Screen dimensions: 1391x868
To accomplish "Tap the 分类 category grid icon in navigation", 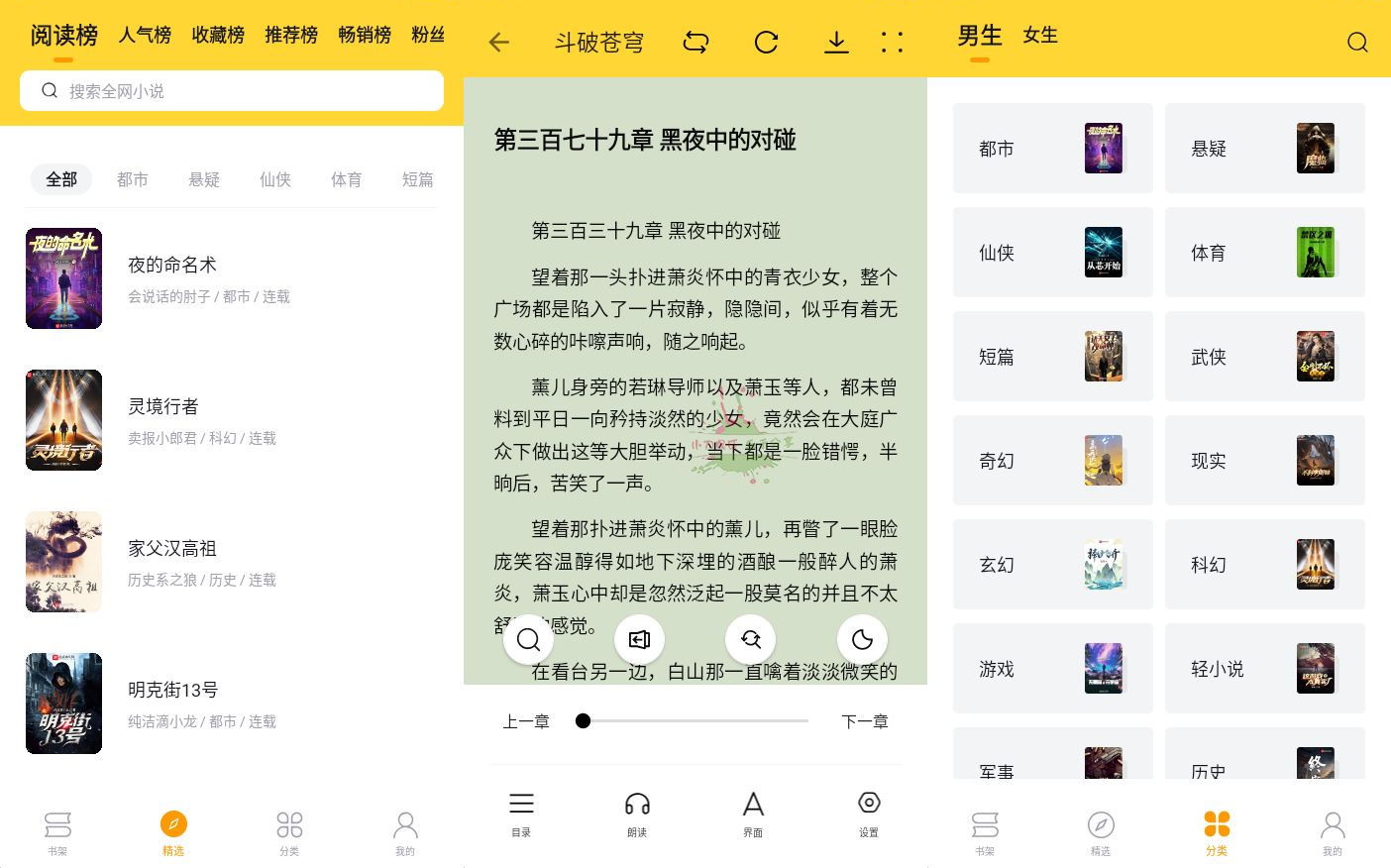I will (x=289, y=830).
